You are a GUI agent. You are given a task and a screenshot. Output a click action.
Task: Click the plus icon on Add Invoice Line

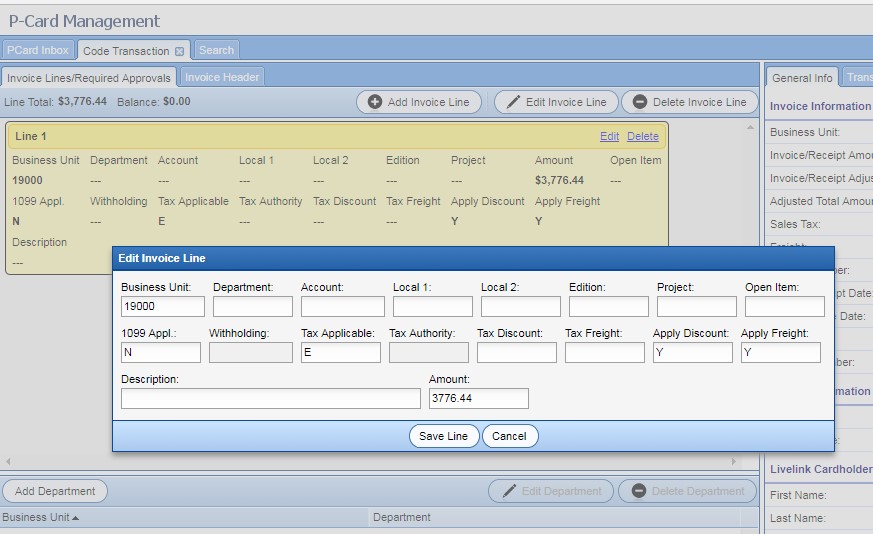click(x=375, y=102)
